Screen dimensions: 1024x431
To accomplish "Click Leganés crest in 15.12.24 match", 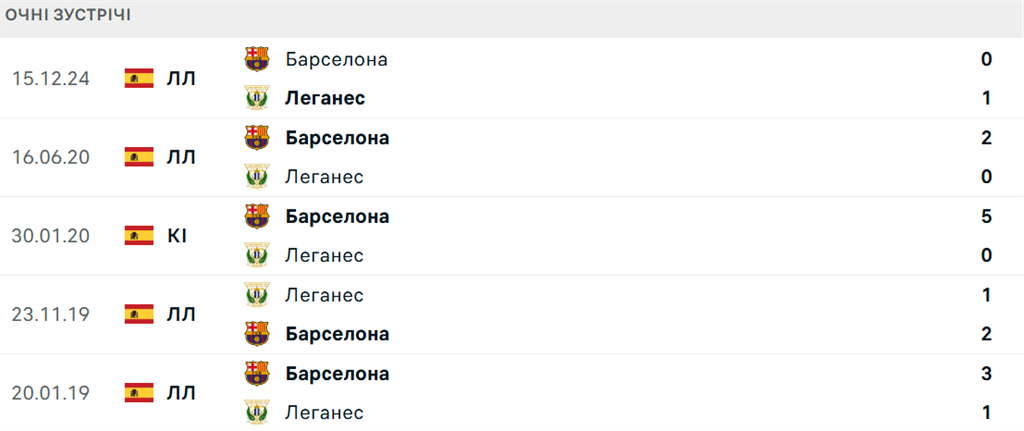I will pos(257,98).
